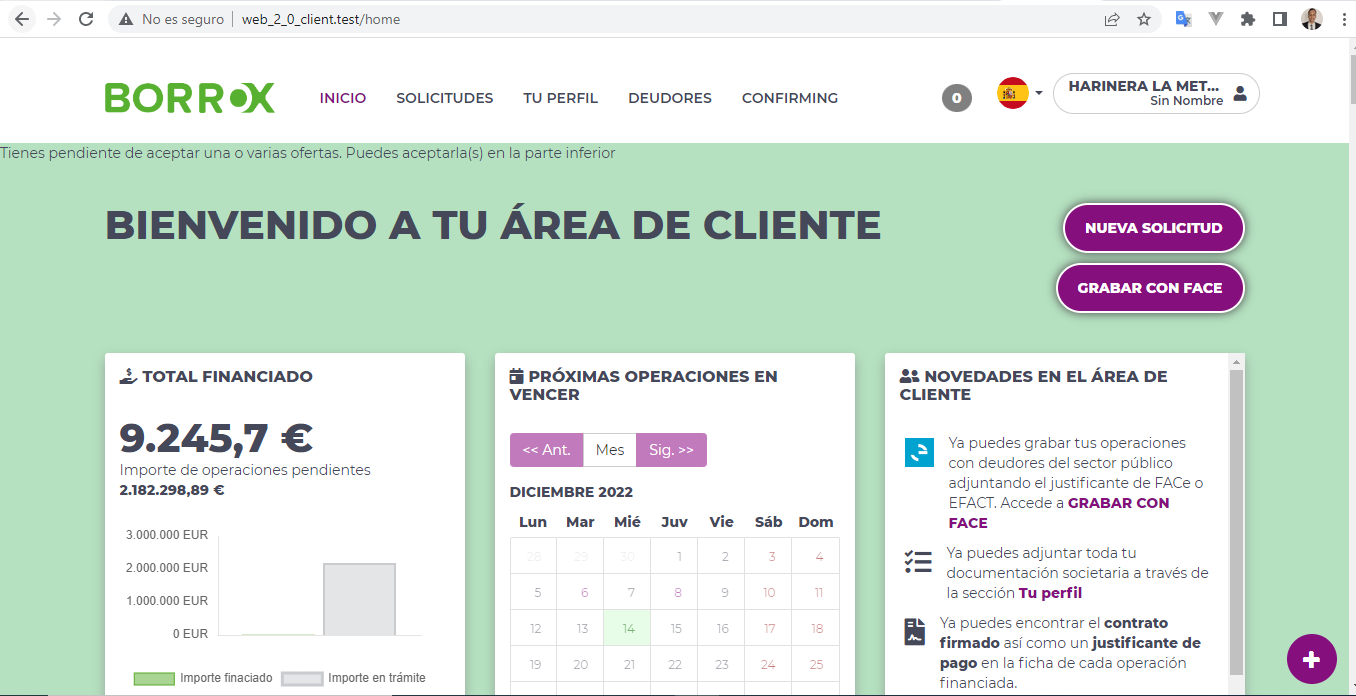This screenshot has height=696, width=1356.
Task: Click the money icon beside Total Financiado
Action: click(127, 376)
